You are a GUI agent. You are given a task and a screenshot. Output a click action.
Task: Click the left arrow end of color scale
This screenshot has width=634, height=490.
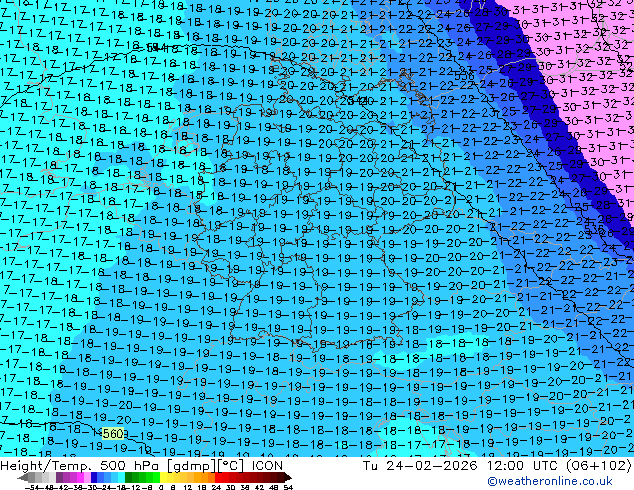[x=23, y=478]
